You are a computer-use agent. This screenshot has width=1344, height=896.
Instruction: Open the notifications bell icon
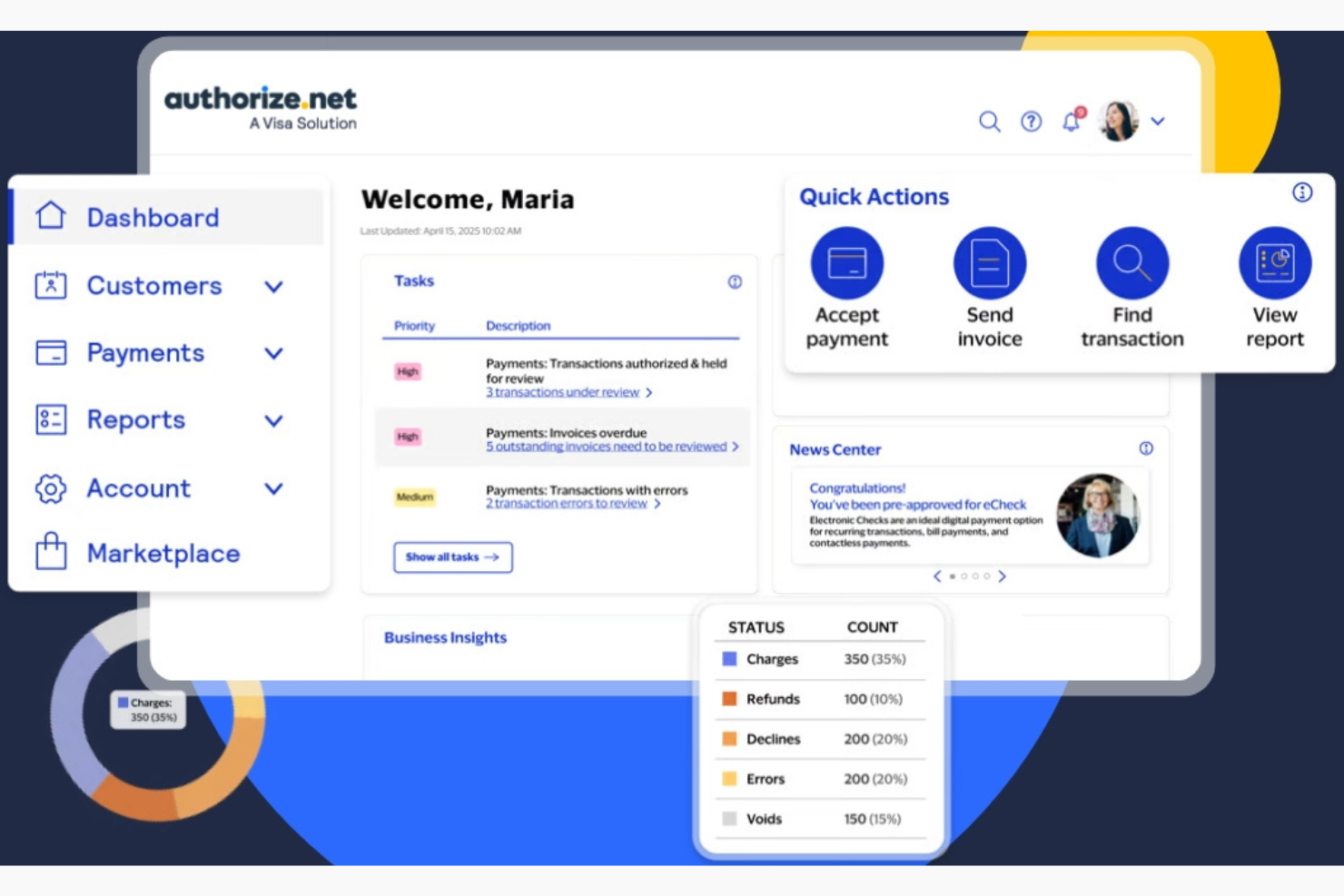(x=1072, y=121)
